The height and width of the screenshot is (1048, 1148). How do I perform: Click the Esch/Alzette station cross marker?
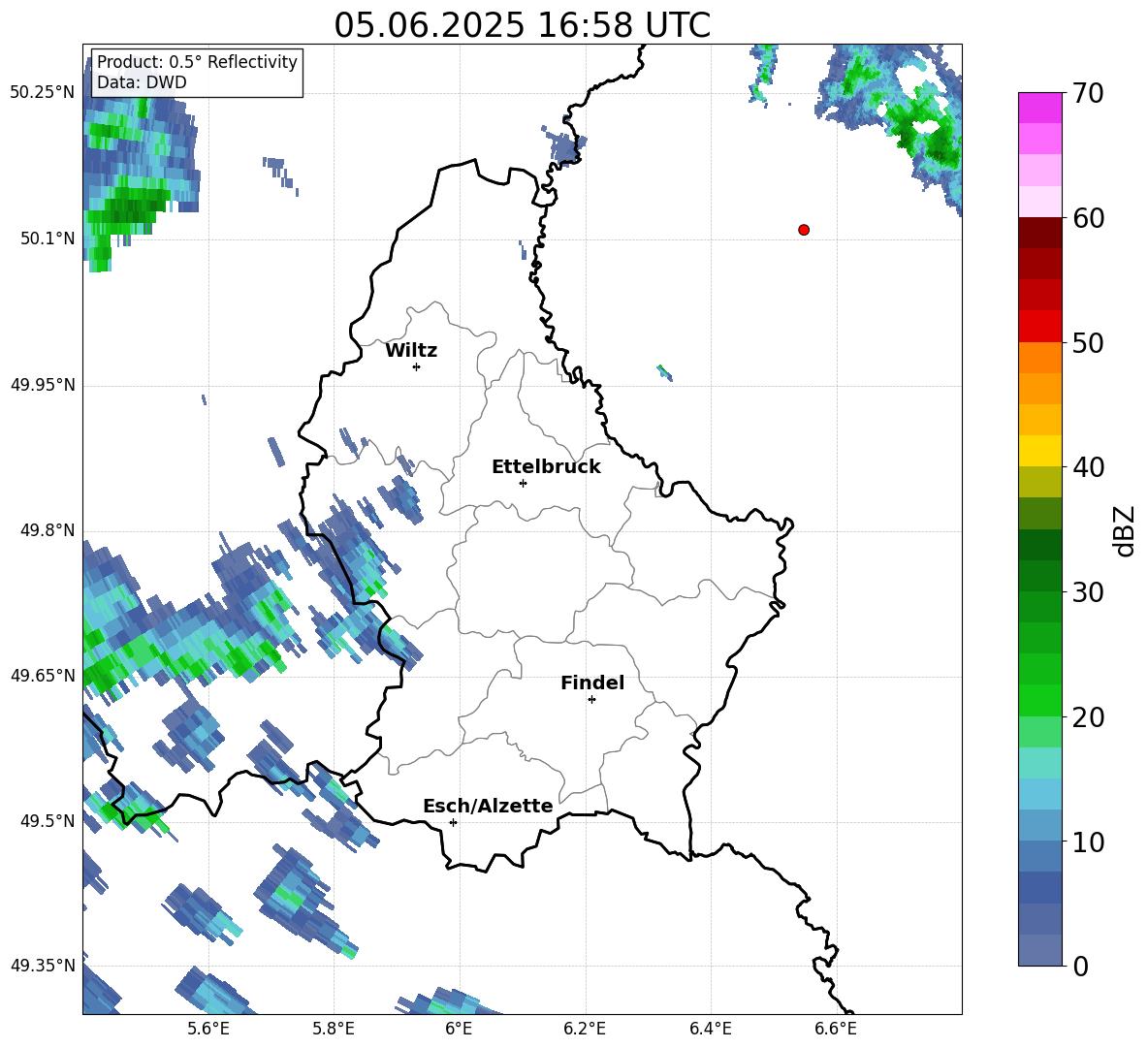click(453, 822)
